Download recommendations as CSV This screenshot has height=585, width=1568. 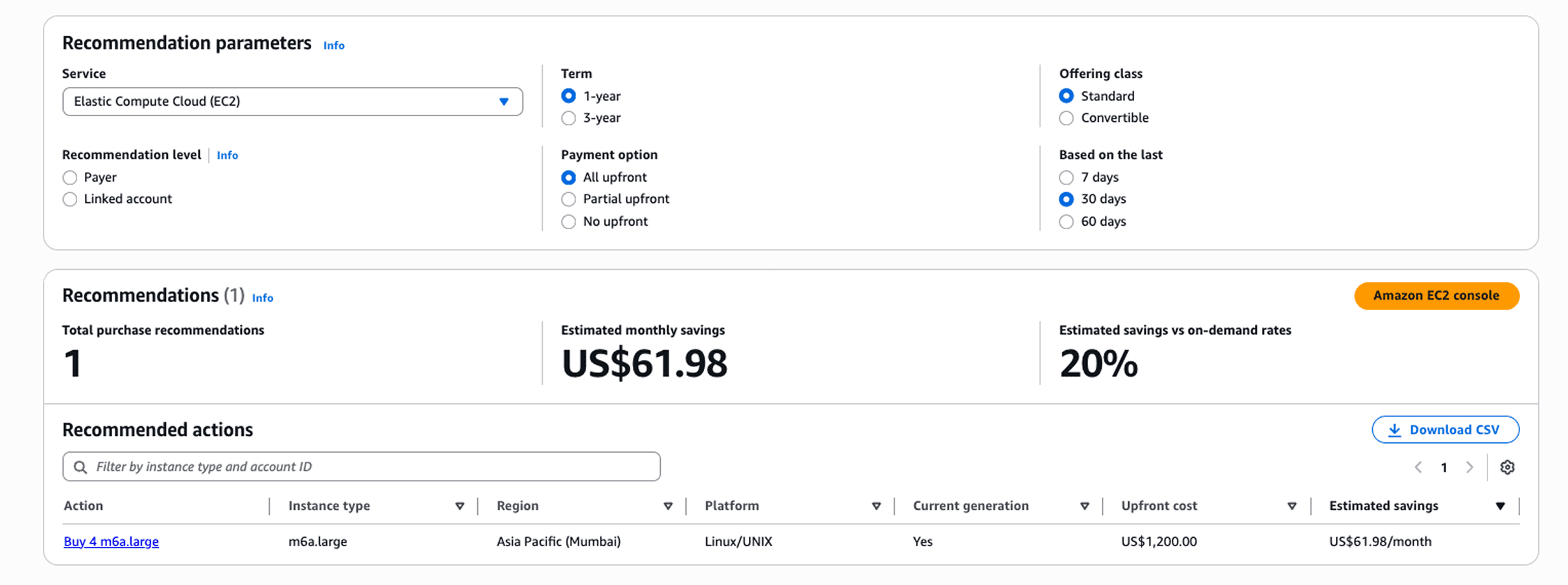point(1445,429)
